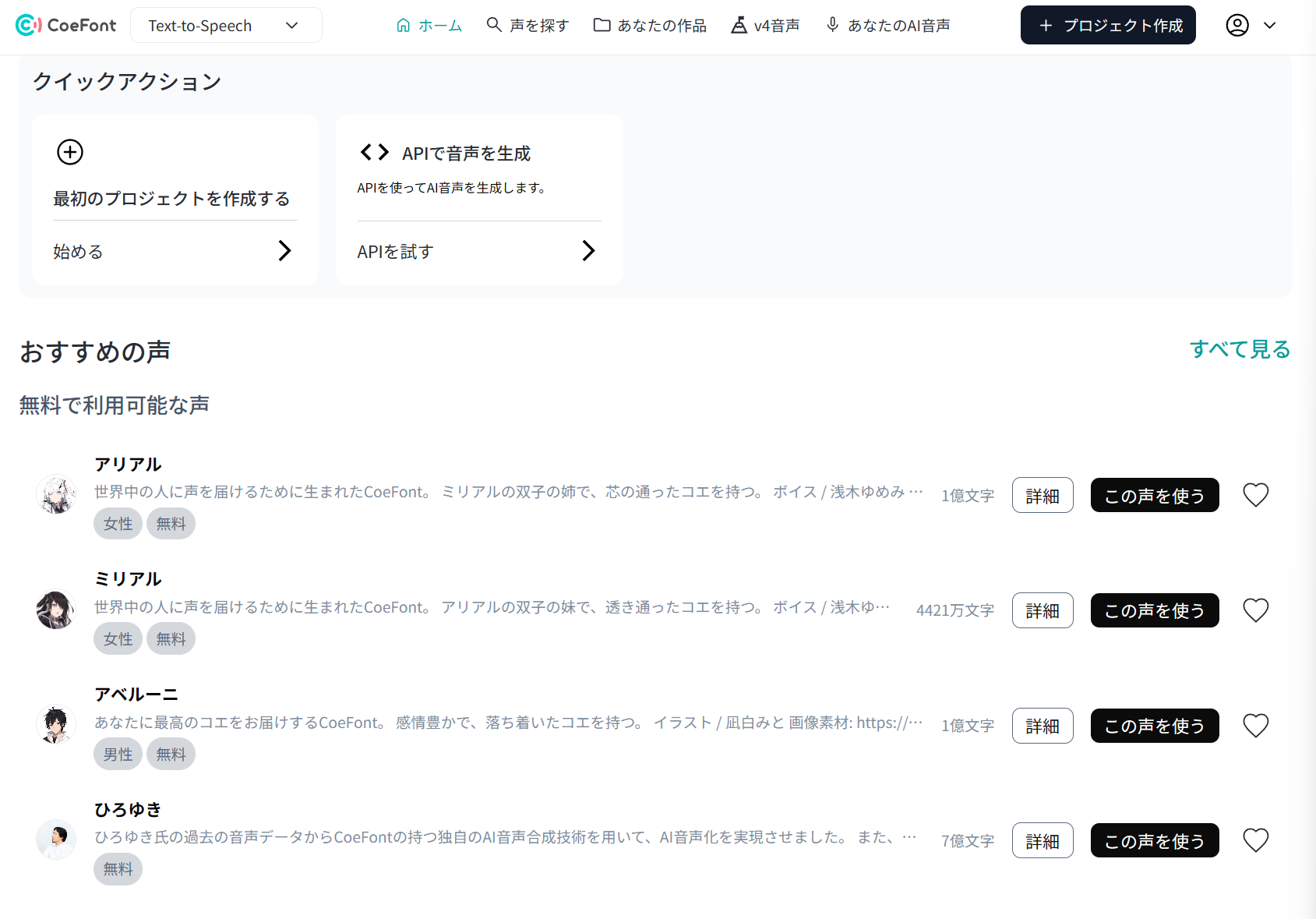This screenshot has width=1316, height=919.
Task: Click the arrow beside APIを試す
Action: point(589,251)
